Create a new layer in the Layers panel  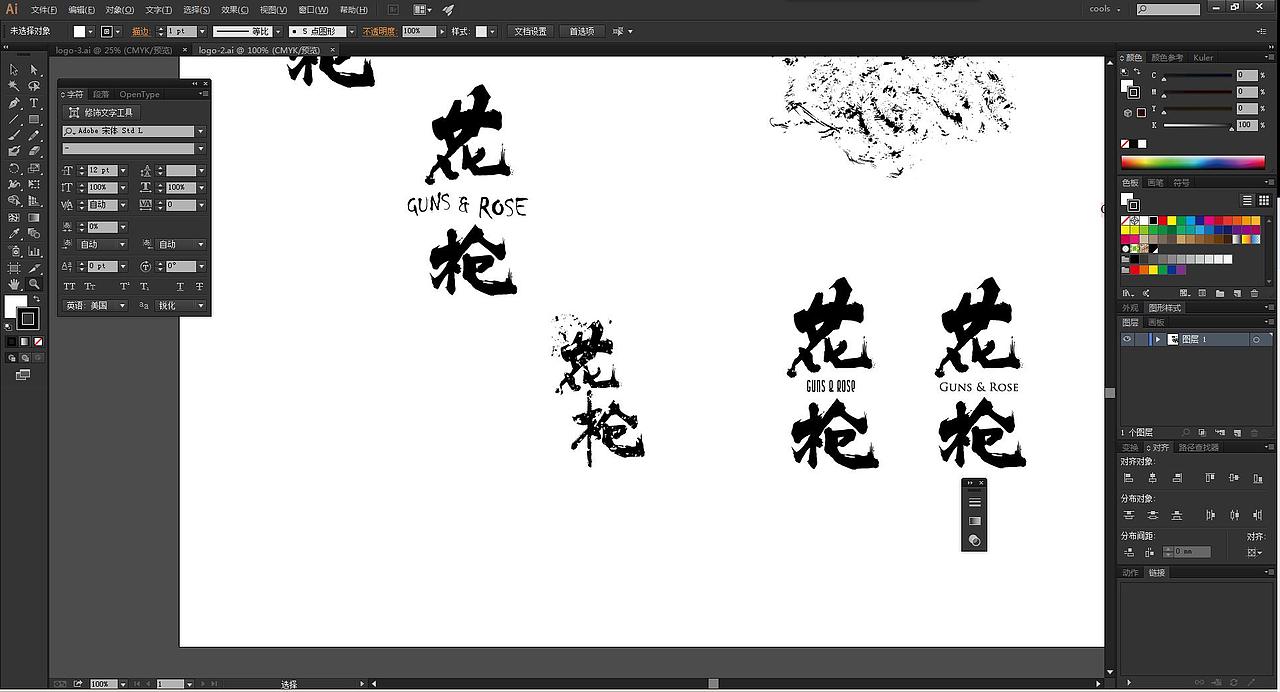pos(1235,431)
